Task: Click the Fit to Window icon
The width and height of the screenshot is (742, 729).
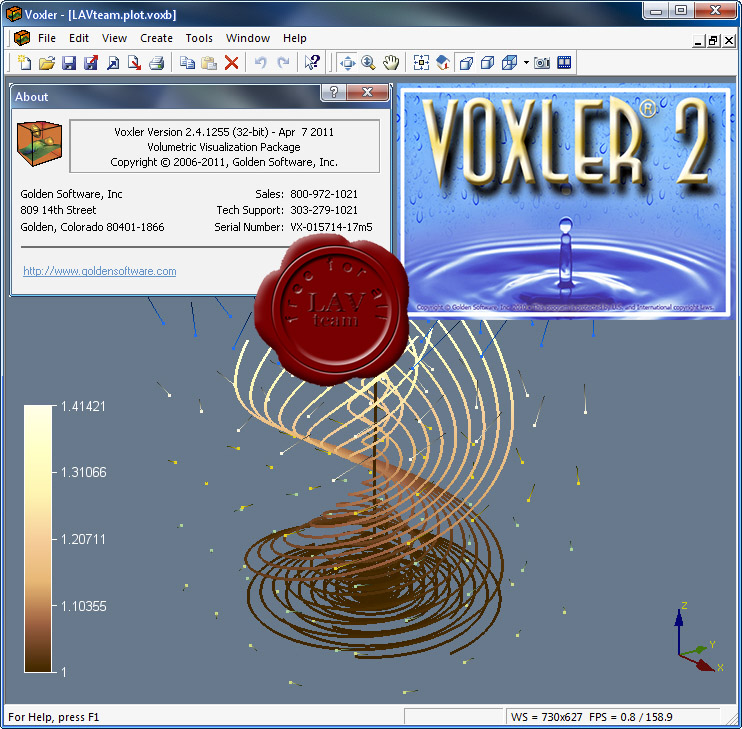Action: coord(421,62)
